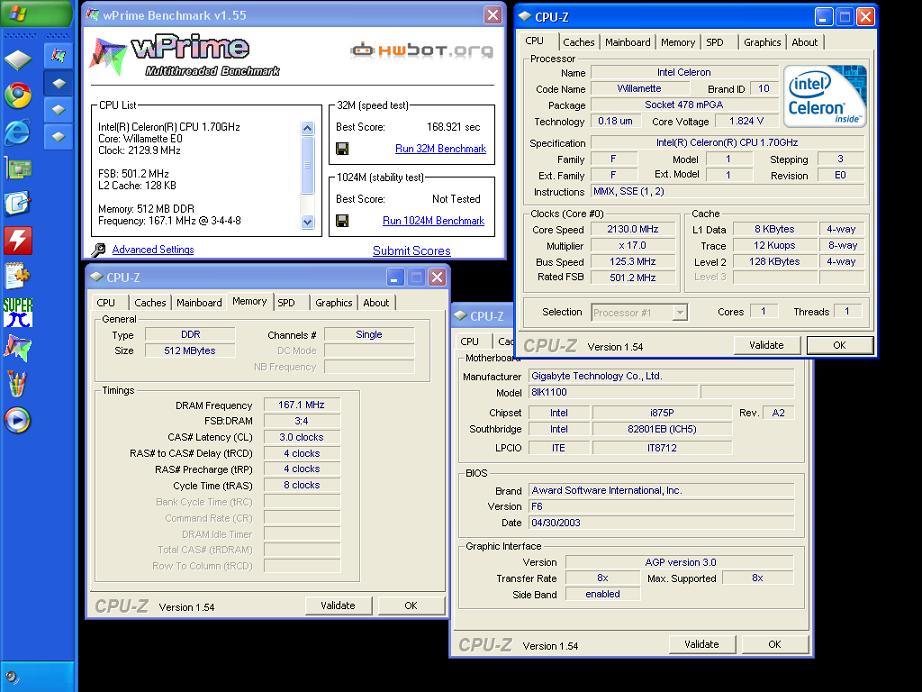Image resolution: width=922 pixels, height=692 pixels.
Task: Open the Processor #1 selection dropdown
Action: [680, 312]
